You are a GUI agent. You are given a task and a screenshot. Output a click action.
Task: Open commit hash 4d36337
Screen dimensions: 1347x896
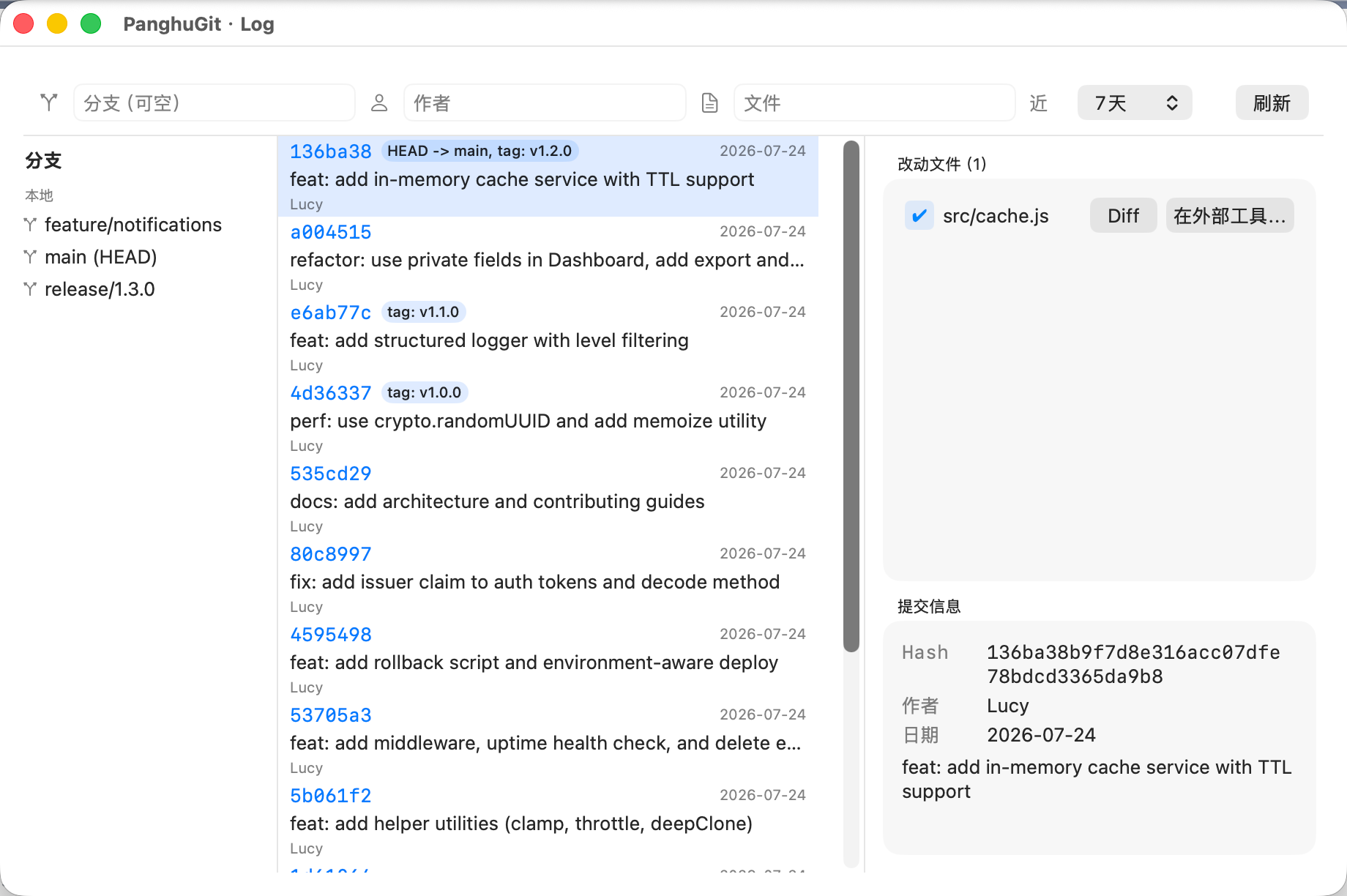(x=331, y=393)
